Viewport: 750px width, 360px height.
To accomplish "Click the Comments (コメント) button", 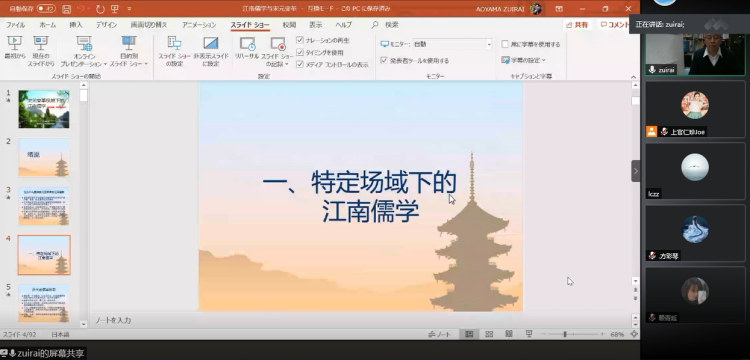I will pos(614,25).
